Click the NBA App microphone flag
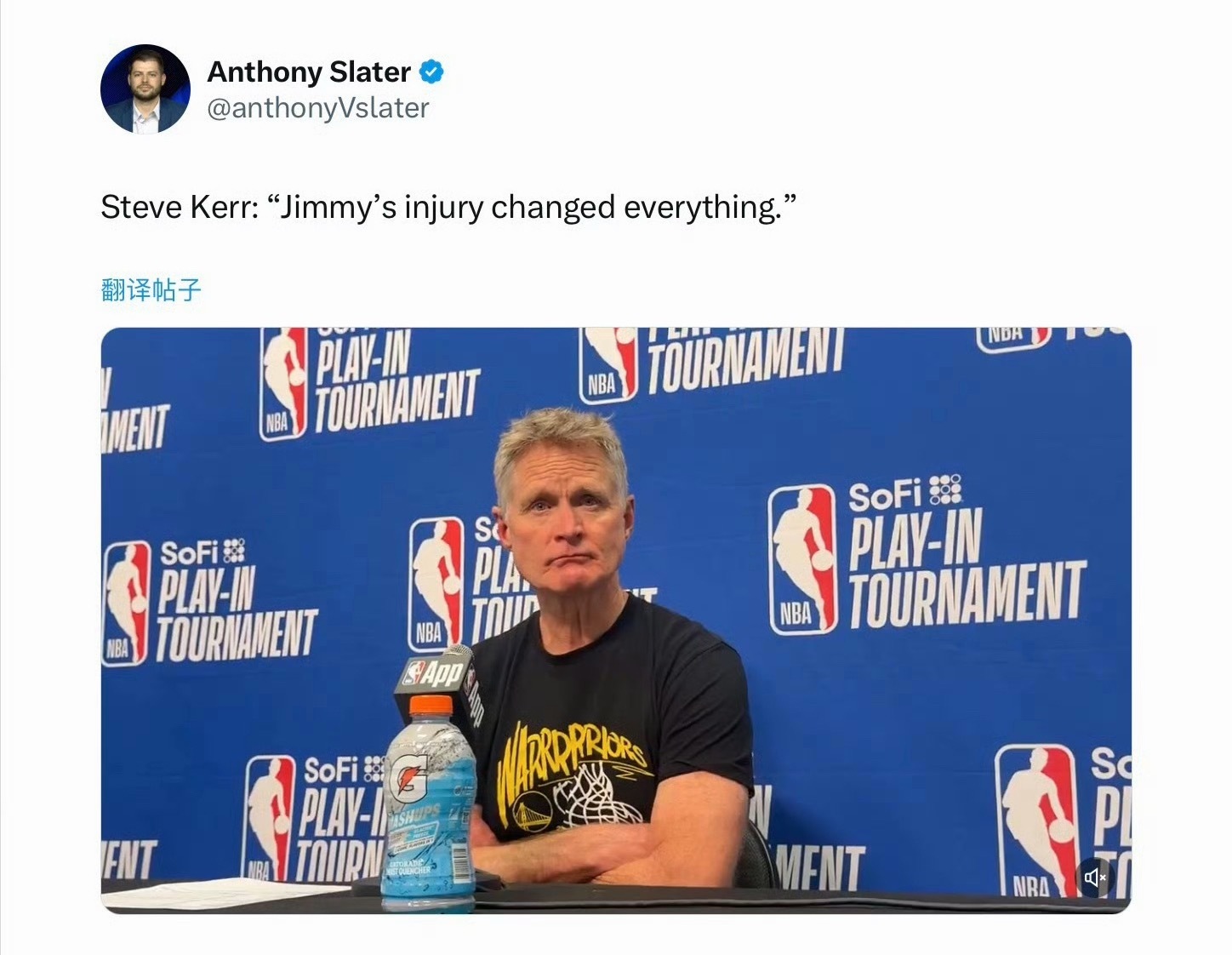This screenshot has height=955, width=1232. click(435, 676)
